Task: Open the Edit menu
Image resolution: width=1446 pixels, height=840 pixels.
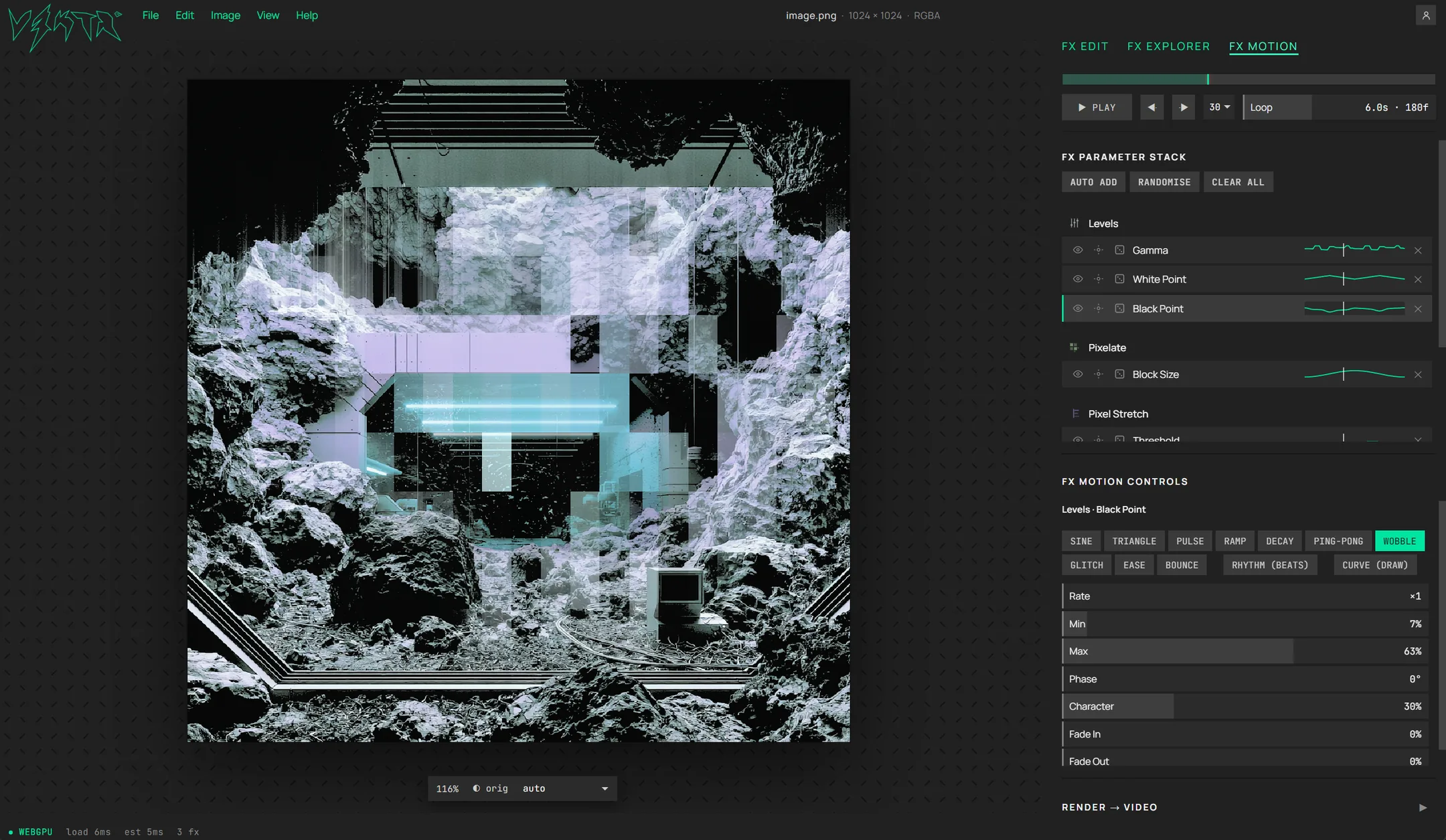Action: [185, 15]
